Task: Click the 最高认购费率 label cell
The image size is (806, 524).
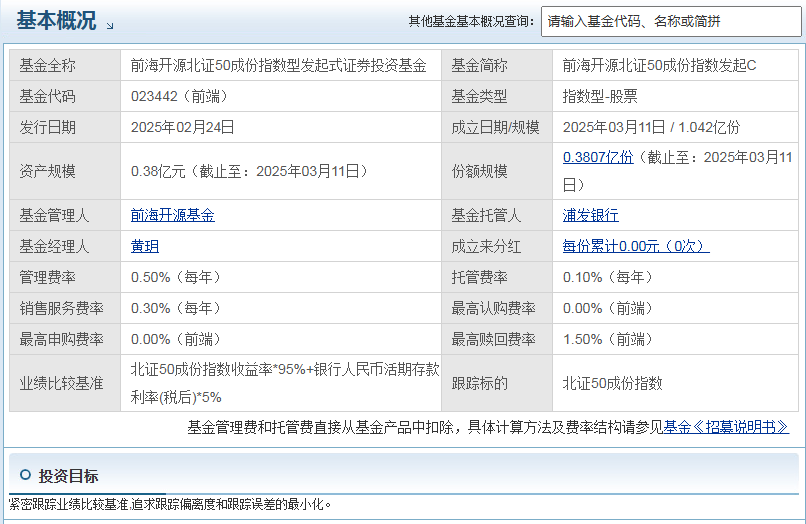Action: pos(497,309)
